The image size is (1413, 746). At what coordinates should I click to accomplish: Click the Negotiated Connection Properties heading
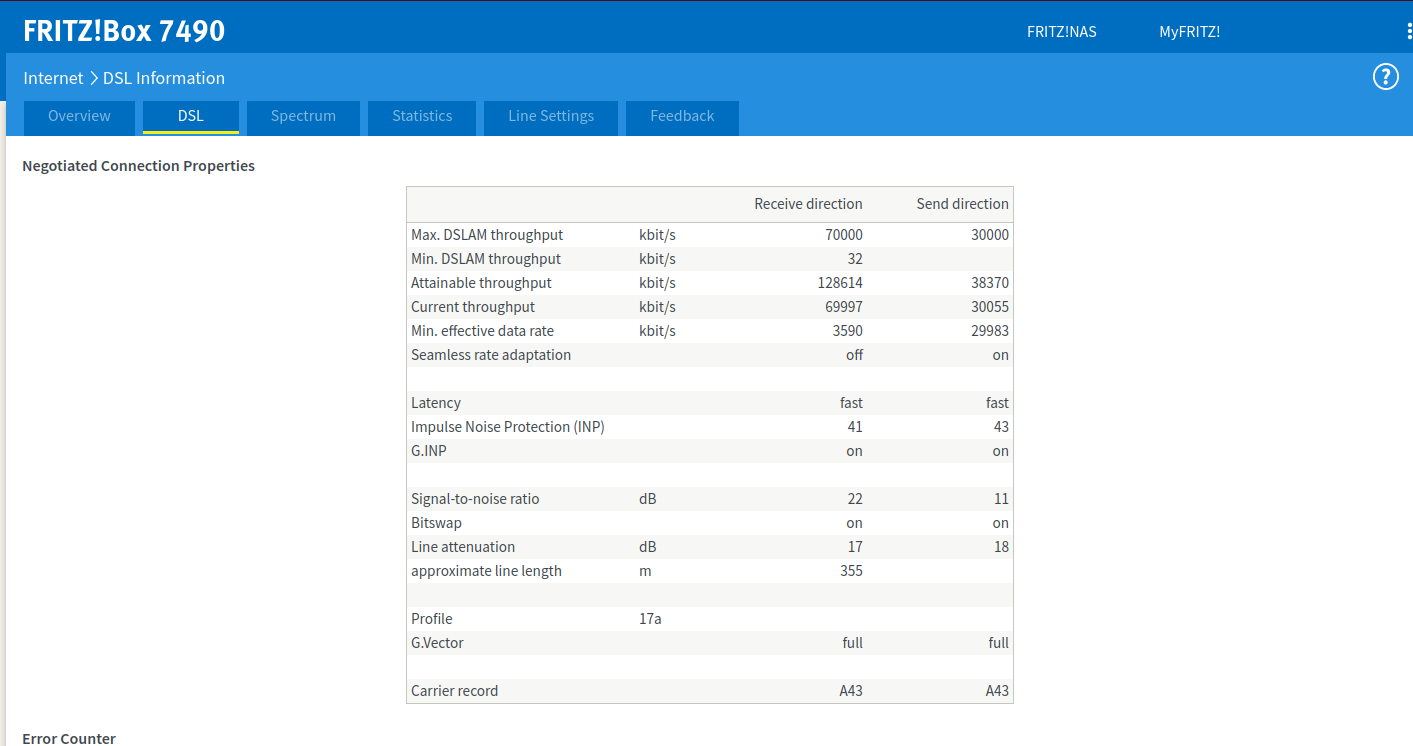(138, 166)
